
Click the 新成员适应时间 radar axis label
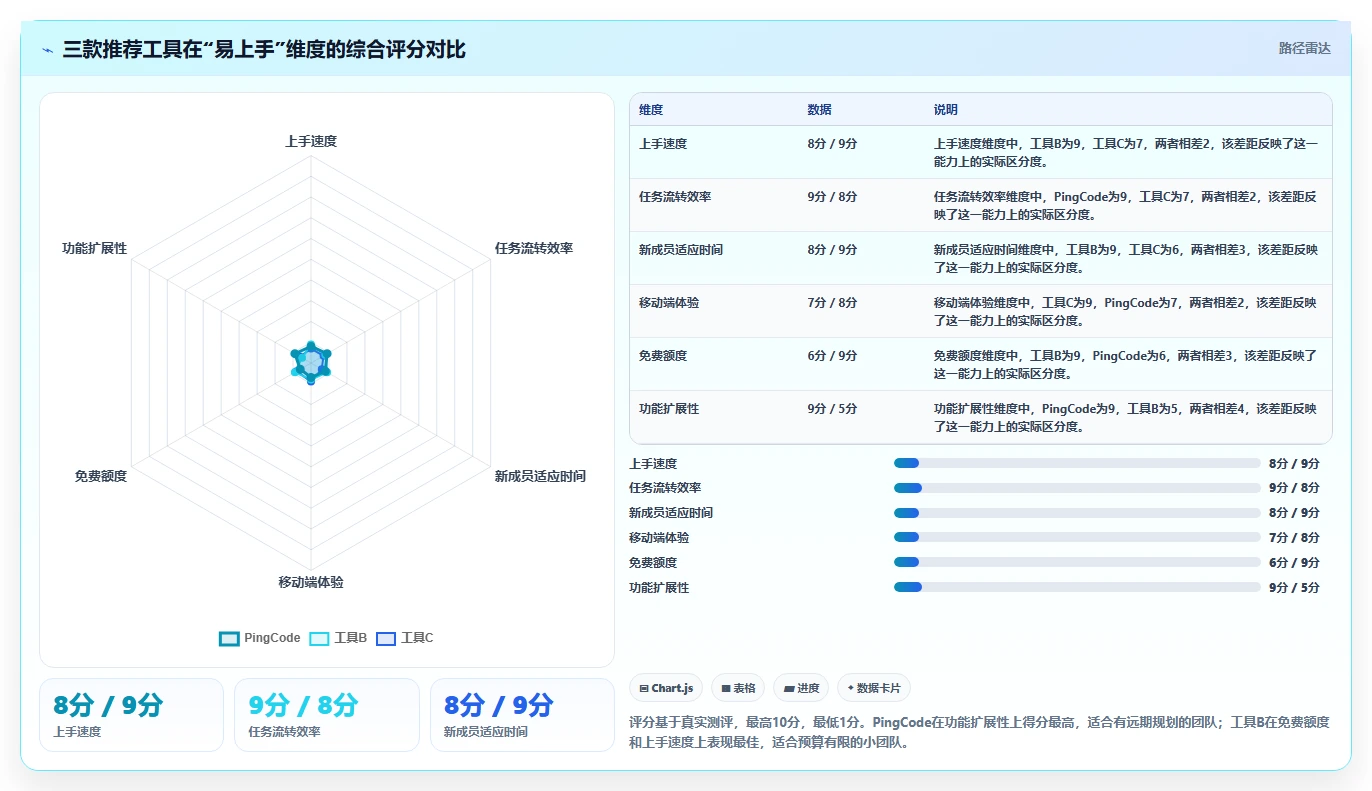(540, 477)
